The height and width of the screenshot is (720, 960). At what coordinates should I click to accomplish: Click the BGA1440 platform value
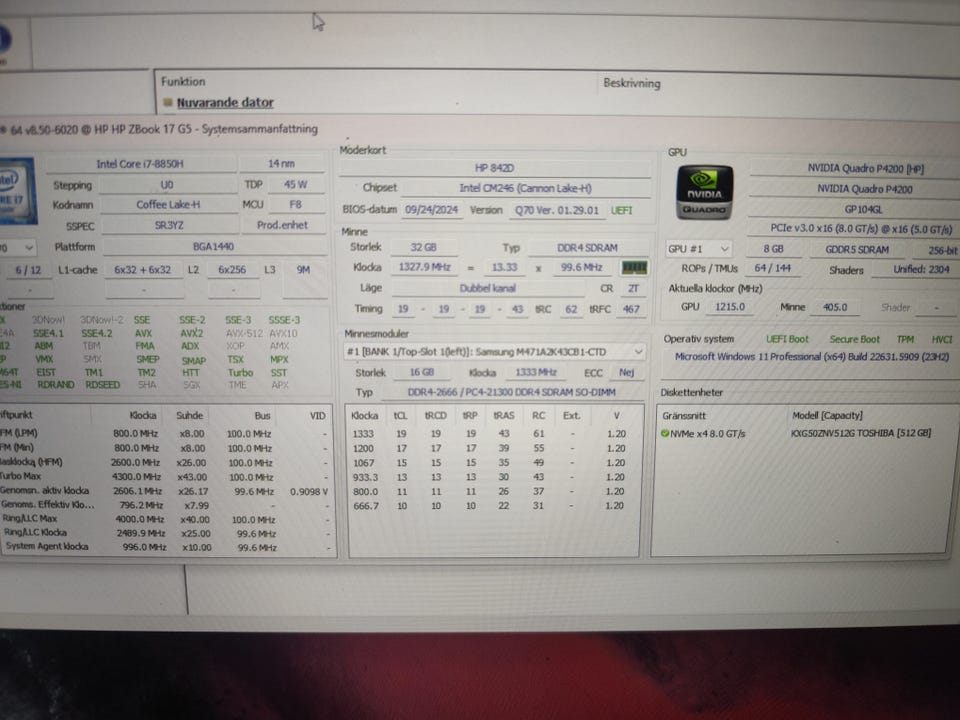(x=214, y=247)
